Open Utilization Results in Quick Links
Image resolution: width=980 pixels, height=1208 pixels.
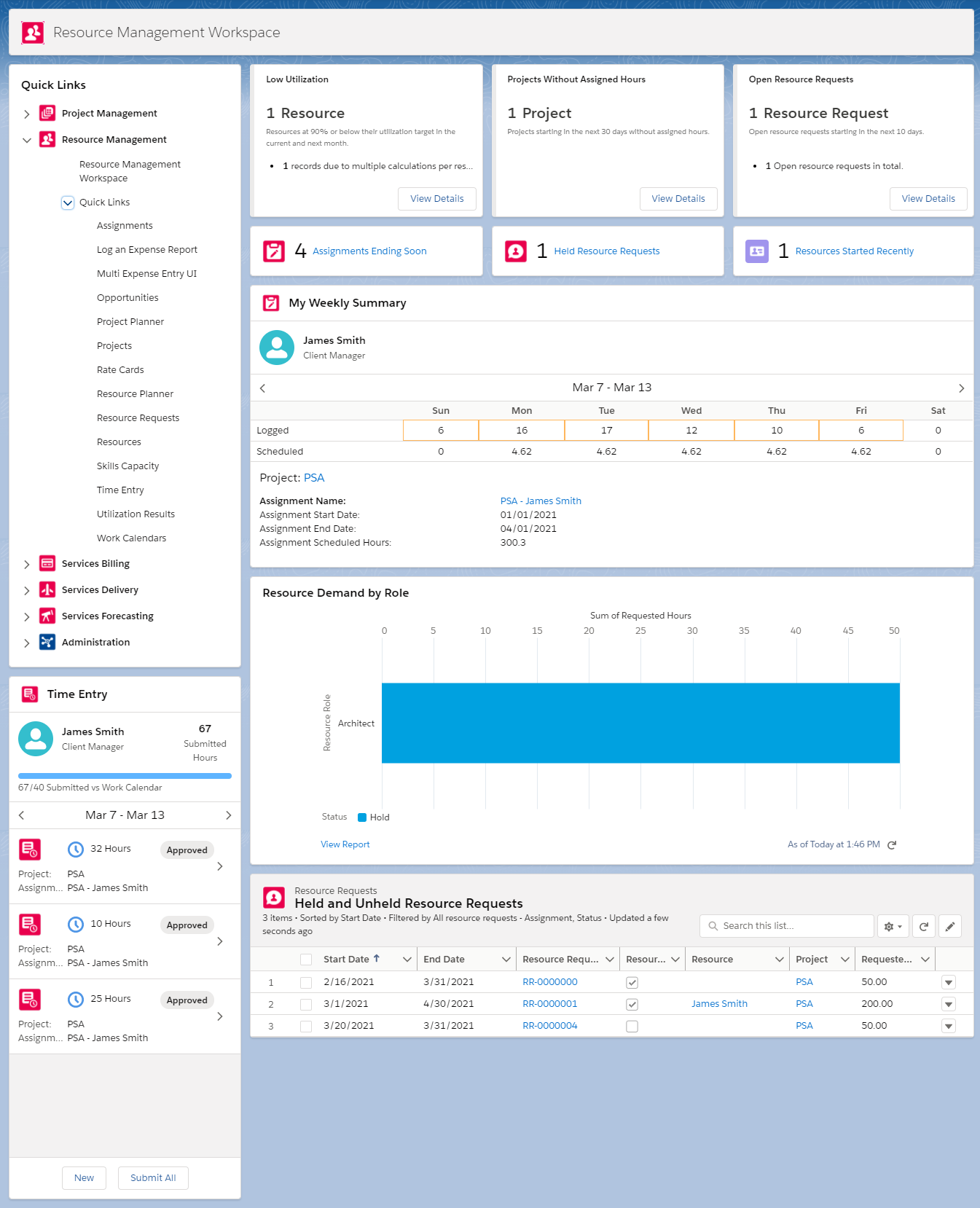136,514
